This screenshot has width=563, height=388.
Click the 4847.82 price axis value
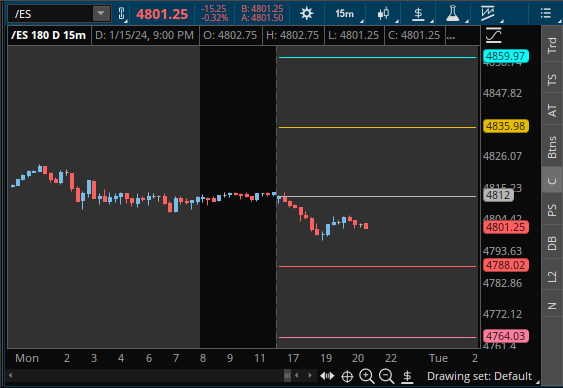[x=502, y=93]
